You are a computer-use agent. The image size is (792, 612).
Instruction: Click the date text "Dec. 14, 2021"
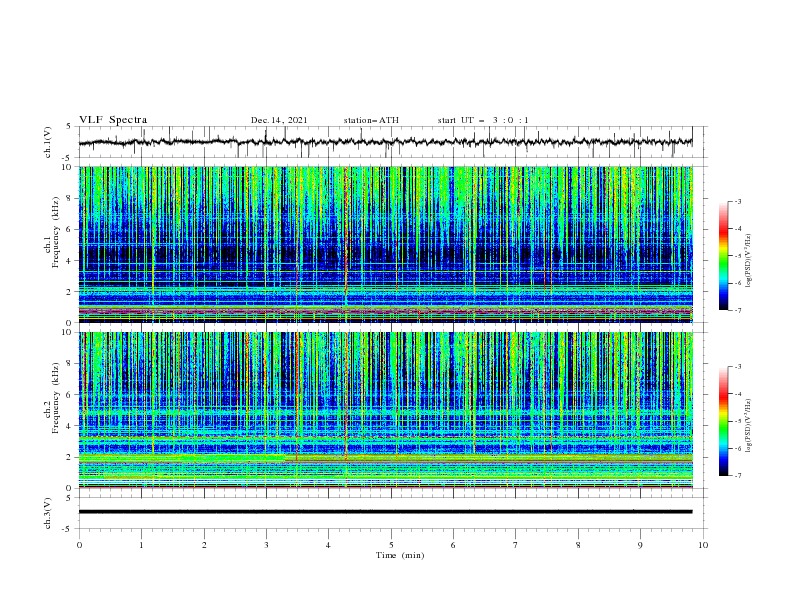pos(279,120)
